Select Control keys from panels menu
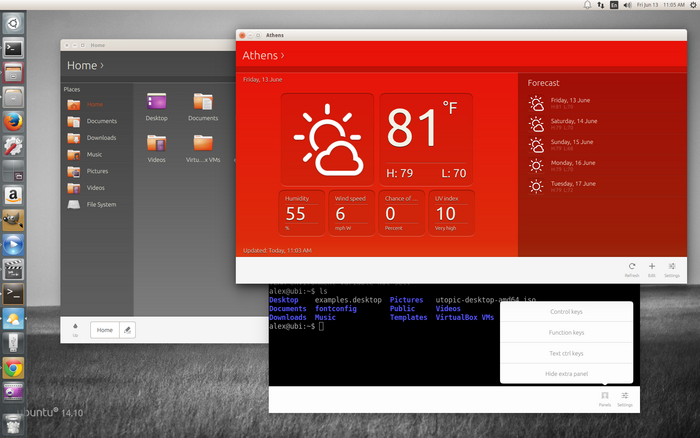The height and width of the screenshot is (438, 700). (x=566, y=312)
